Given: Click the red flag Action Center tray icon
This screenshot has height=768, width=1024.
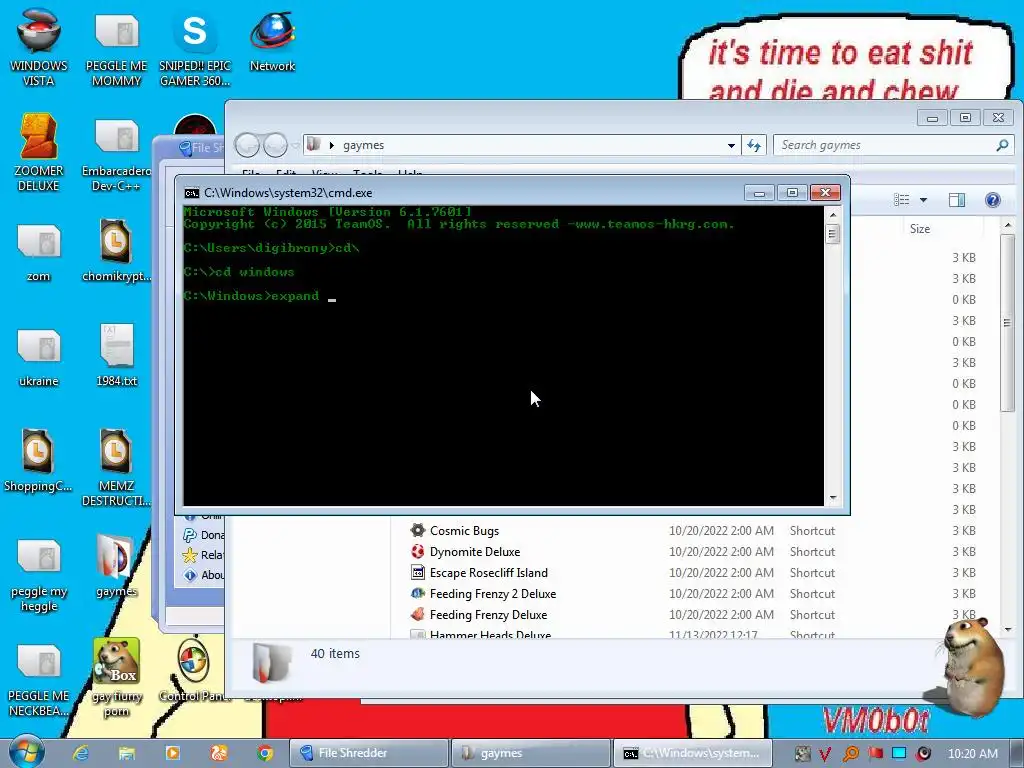Looking at the screenshot, I should [x=875, y=754].
